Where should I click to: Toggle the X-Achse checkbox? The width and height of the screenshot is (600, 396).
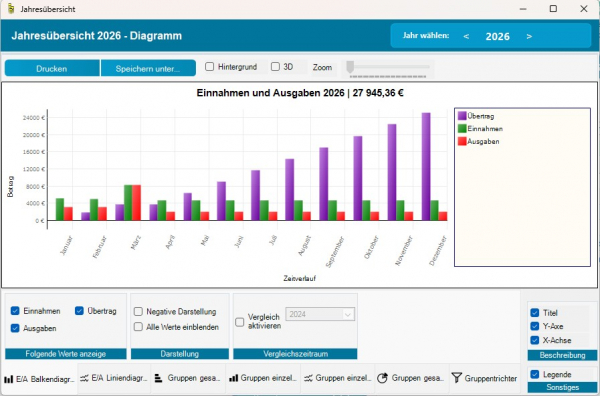[535, 340]
